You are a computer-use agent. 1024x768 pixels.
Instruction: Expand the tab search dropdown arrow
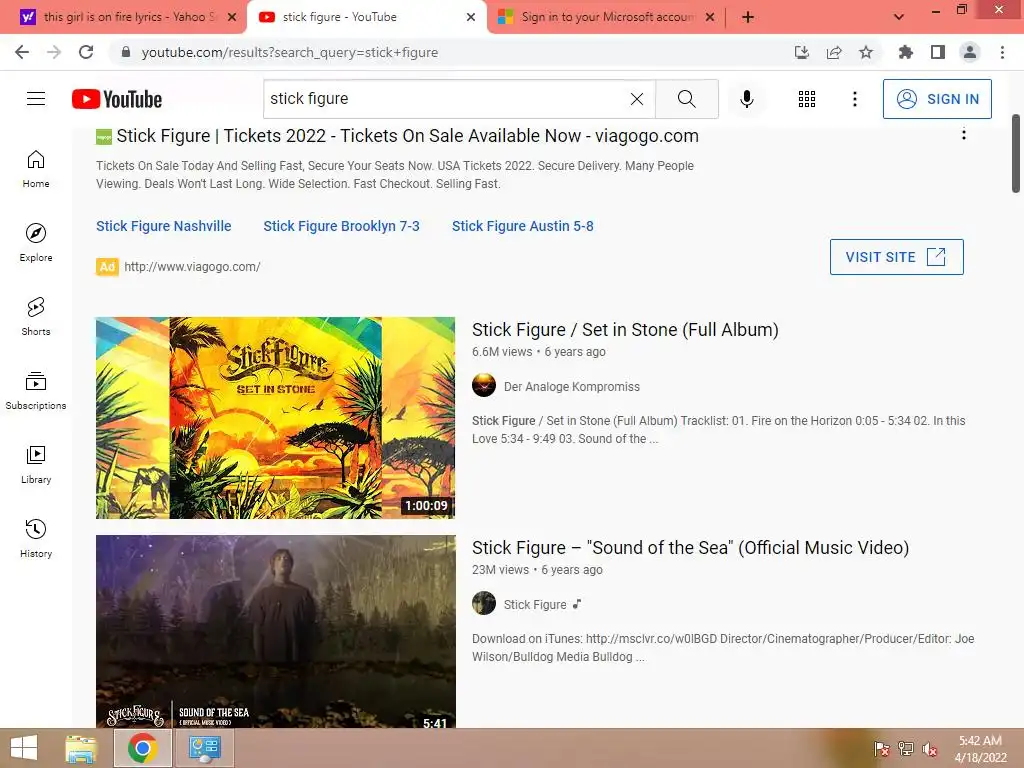pyautogui.click(x=899, y=17)
